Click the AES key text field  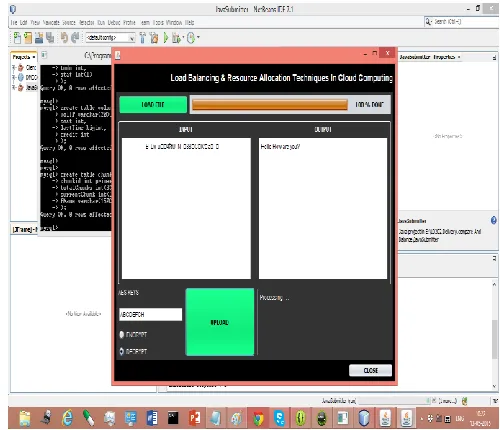150,314
